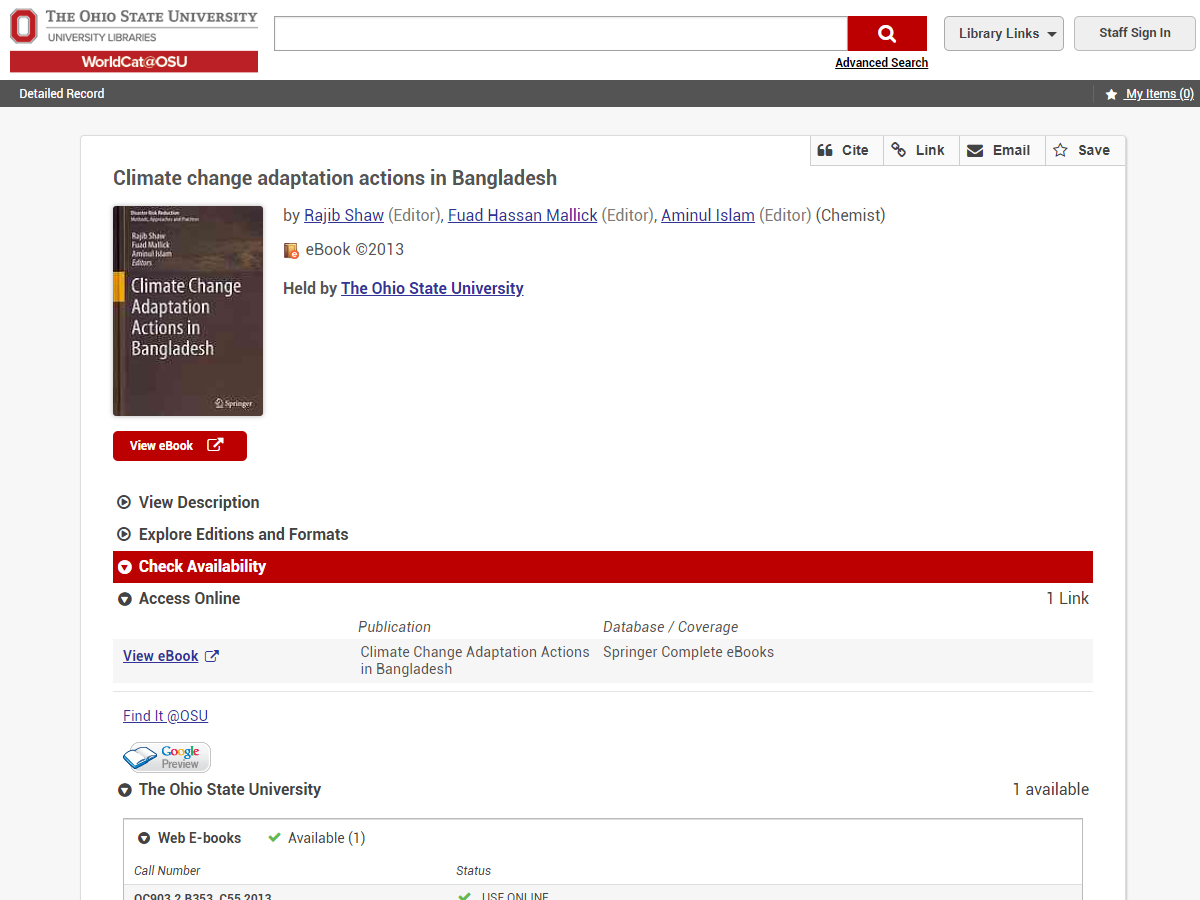Click the Google Preview badge
The width and height of the screenshot is (1200, 900).
[166, 757]
